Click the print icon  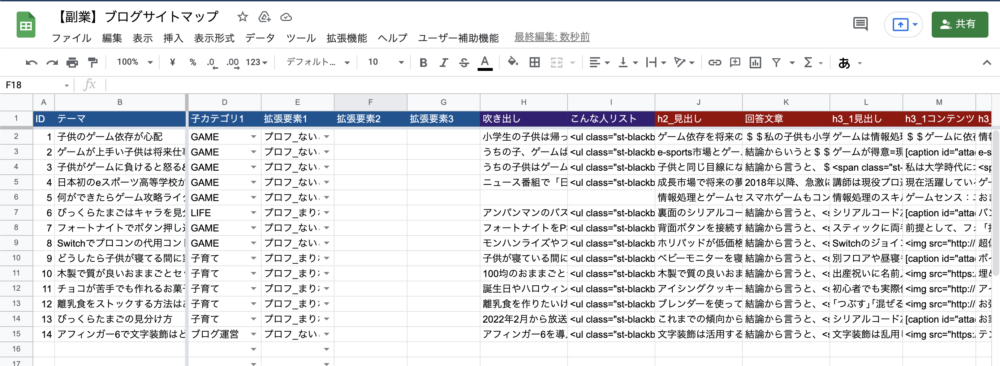pyautogui.click(x=72, y=62)
